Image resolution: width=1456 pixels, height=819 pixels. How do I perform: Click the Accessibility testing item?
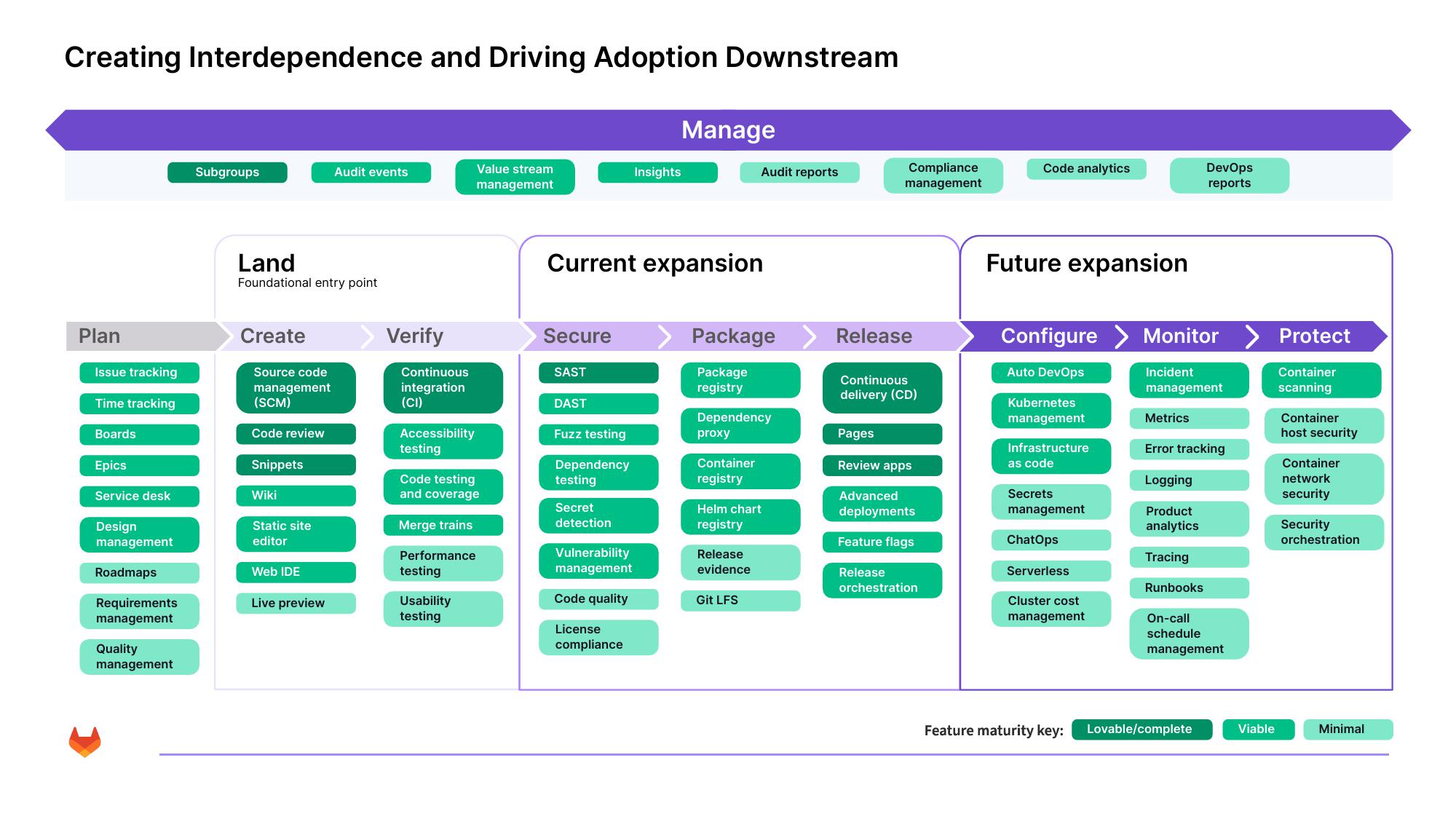pyautogui.click(x=443, y=441)
